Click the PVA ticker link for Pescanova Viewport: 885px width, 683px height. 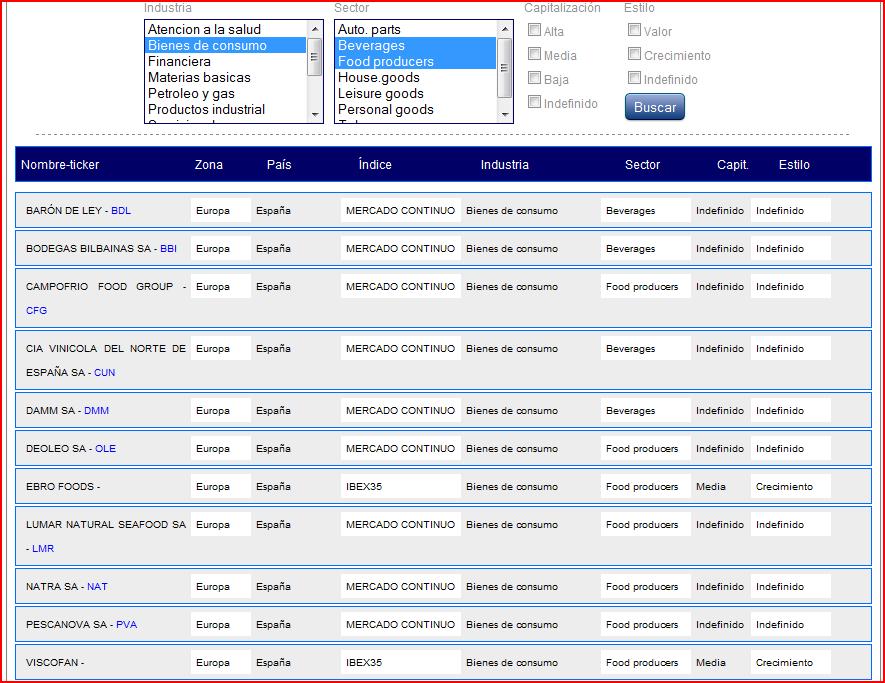pos(126,625)
